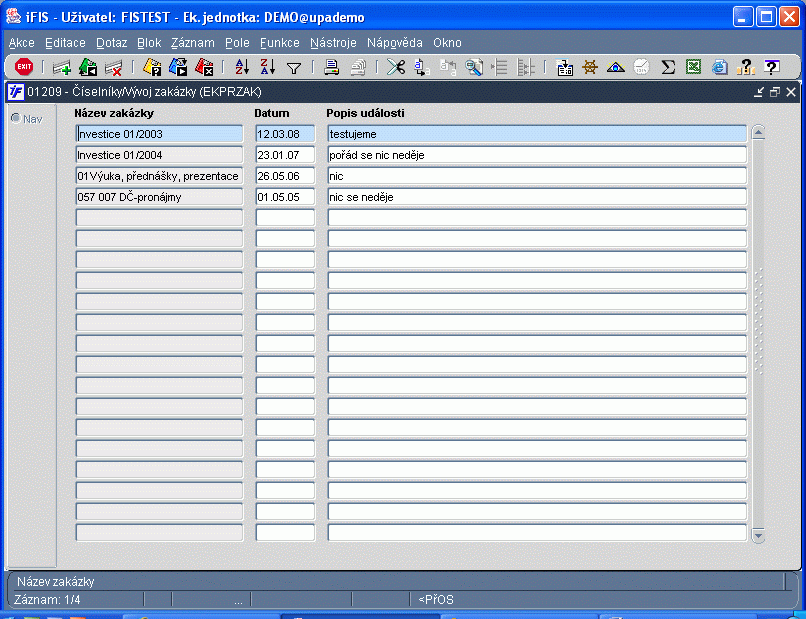Viewport: 806px width, 619px height.
Task: Click the 'Popis události' column header
Action: click(x=365, y=113)
